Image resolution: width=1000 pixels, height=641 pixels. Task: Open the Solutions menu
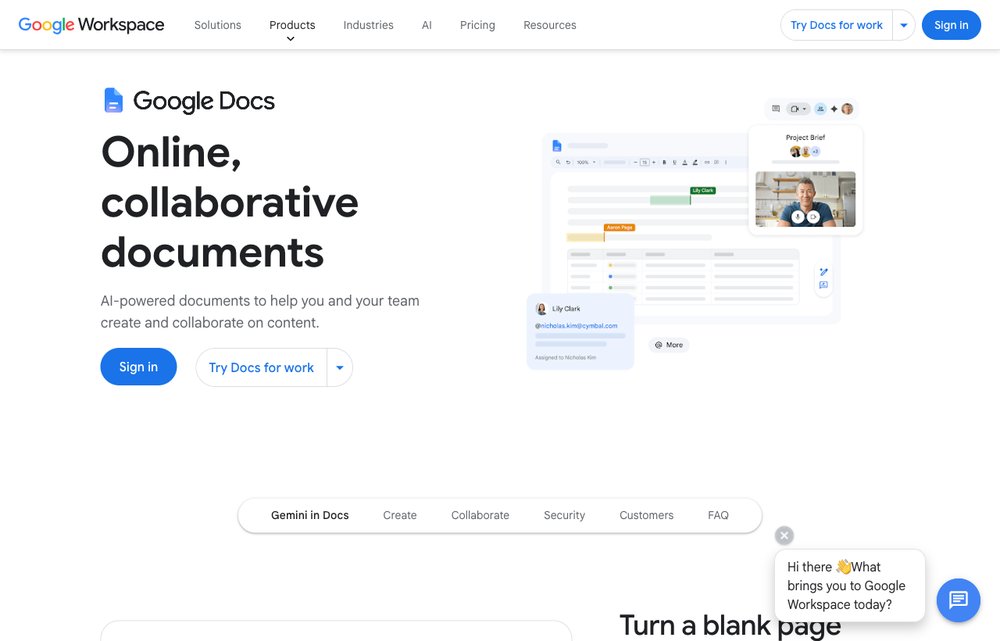pyautogui.click(x=217, y=25)
